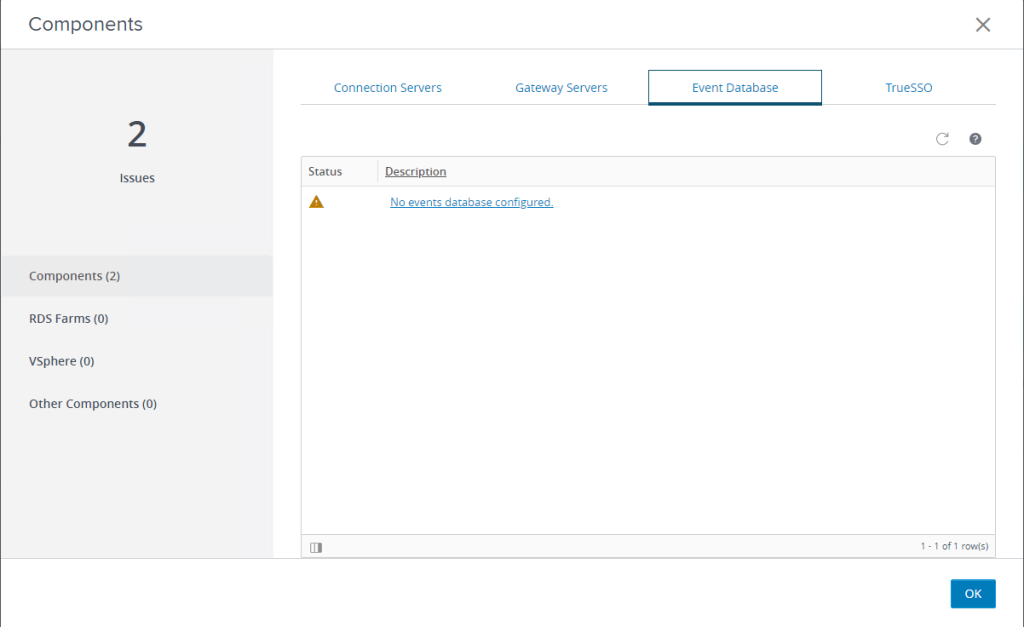Select Components (2) in the sidebar
Image resolution: width=1024 pixels, height=627 pixels.
click(x=75, y=276)
